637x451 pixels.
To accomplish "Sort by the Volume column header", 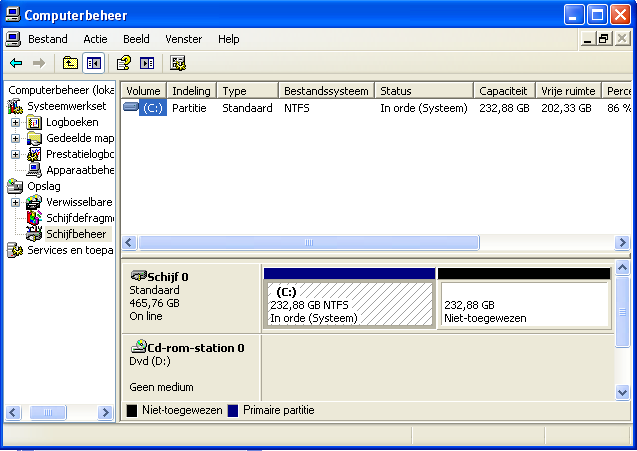I will click(143, 91).
